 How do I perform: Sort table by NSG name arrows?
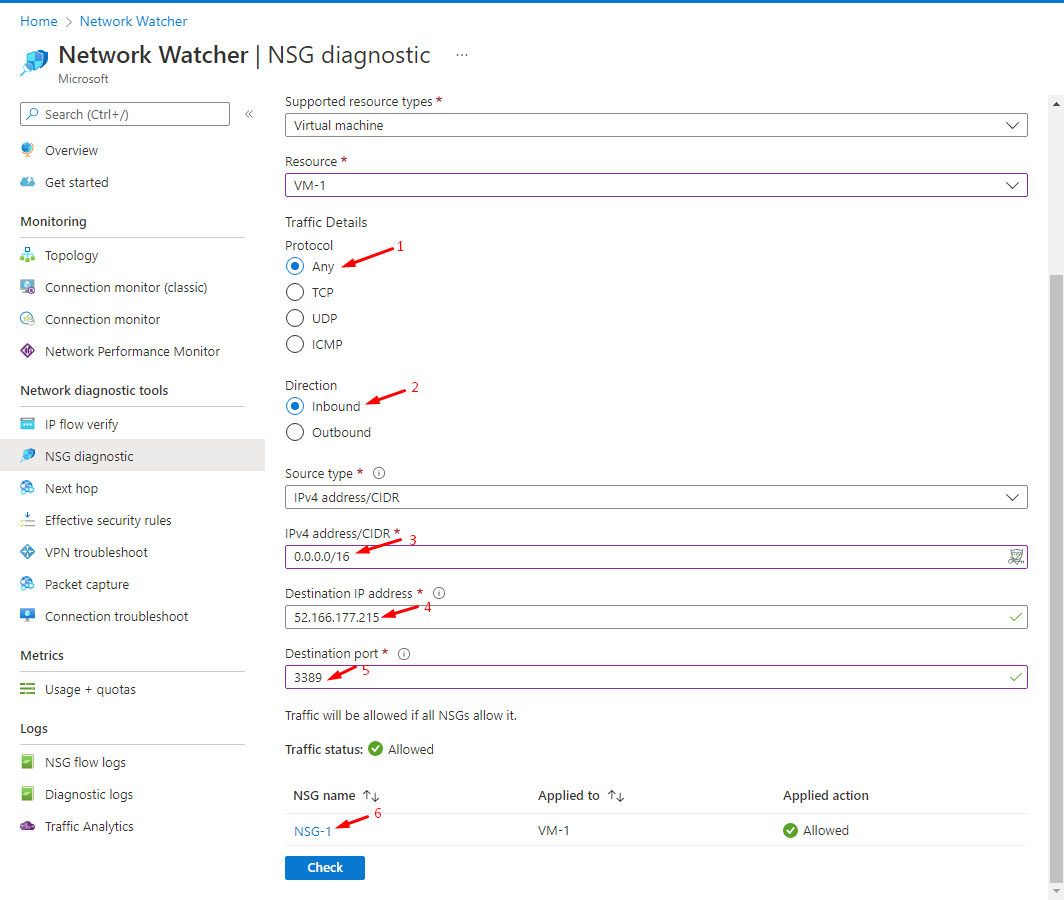371,795
